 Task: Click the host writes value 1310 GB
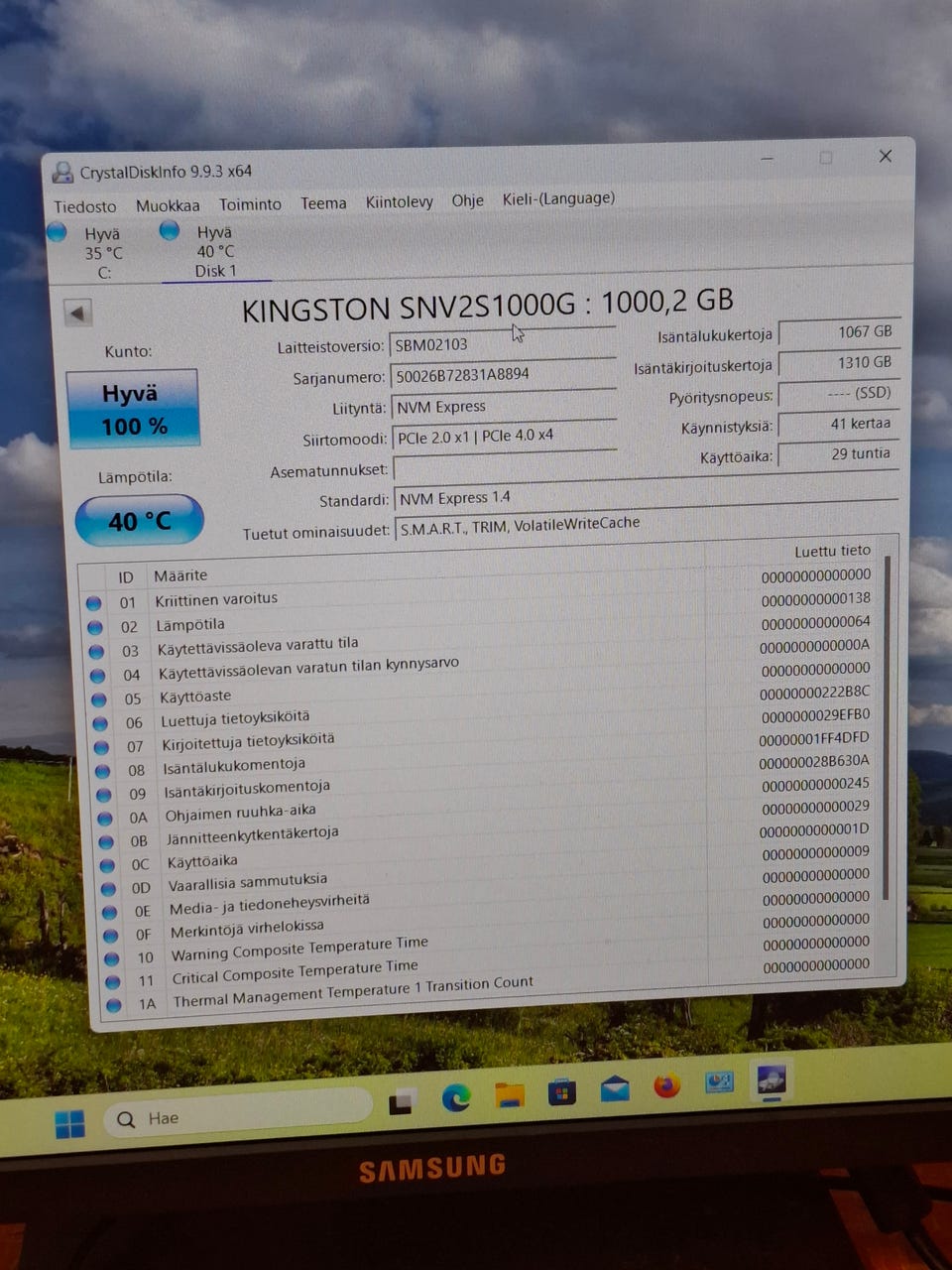[x=839, y=363]
